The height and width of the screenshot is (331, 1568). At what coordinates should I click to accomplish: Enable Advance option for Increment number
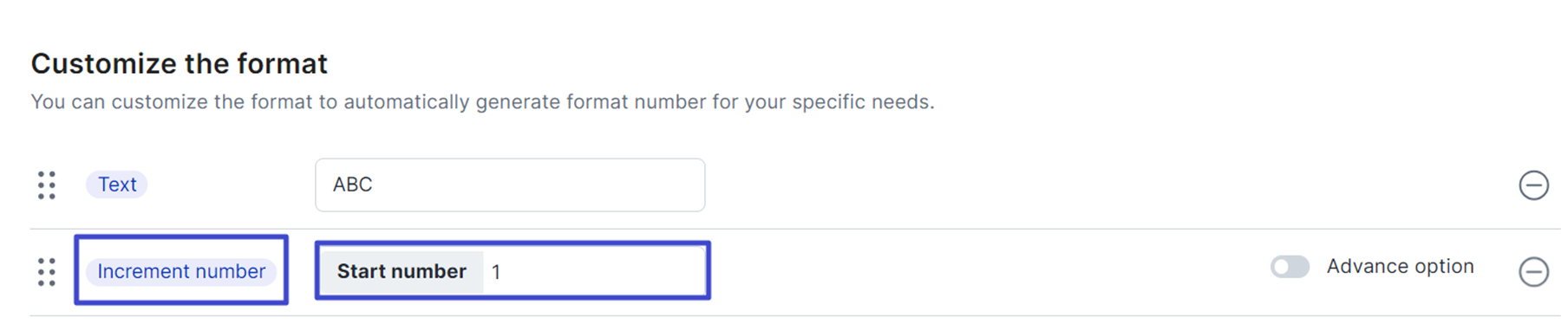coord(1290,266)
